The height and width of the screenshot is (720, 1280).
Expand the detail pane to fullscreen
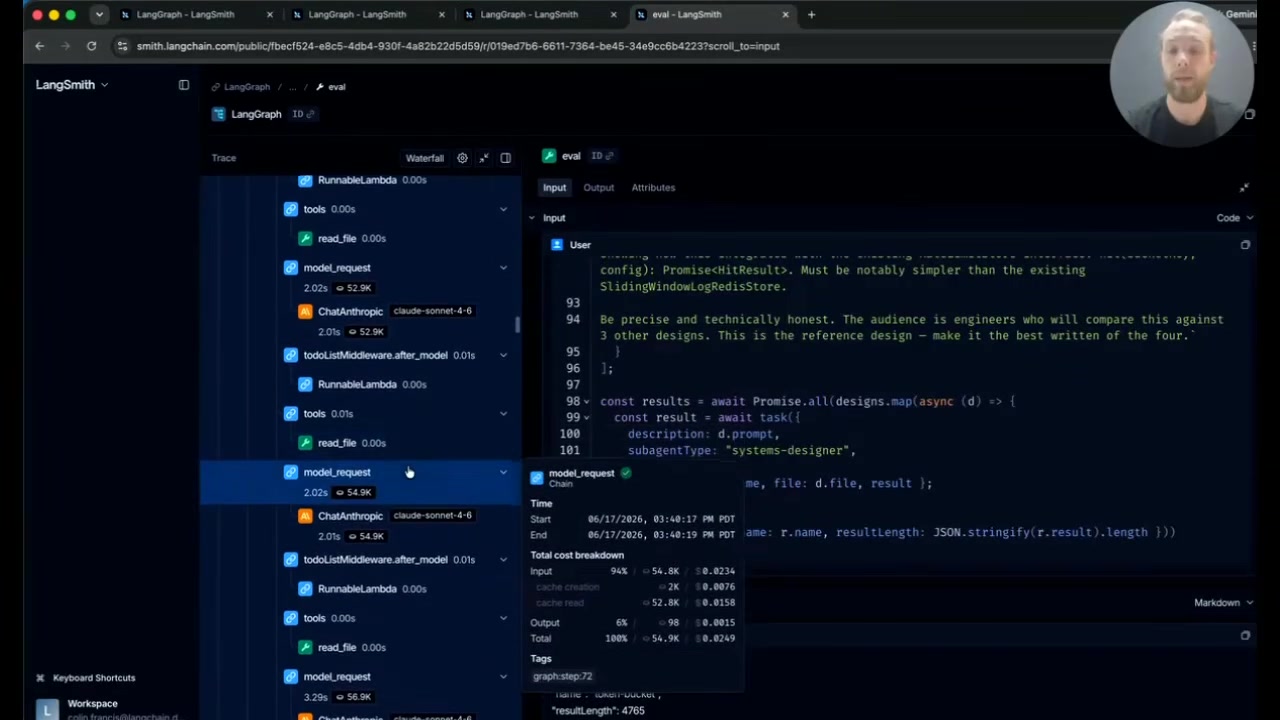(x=1244, y=188)
